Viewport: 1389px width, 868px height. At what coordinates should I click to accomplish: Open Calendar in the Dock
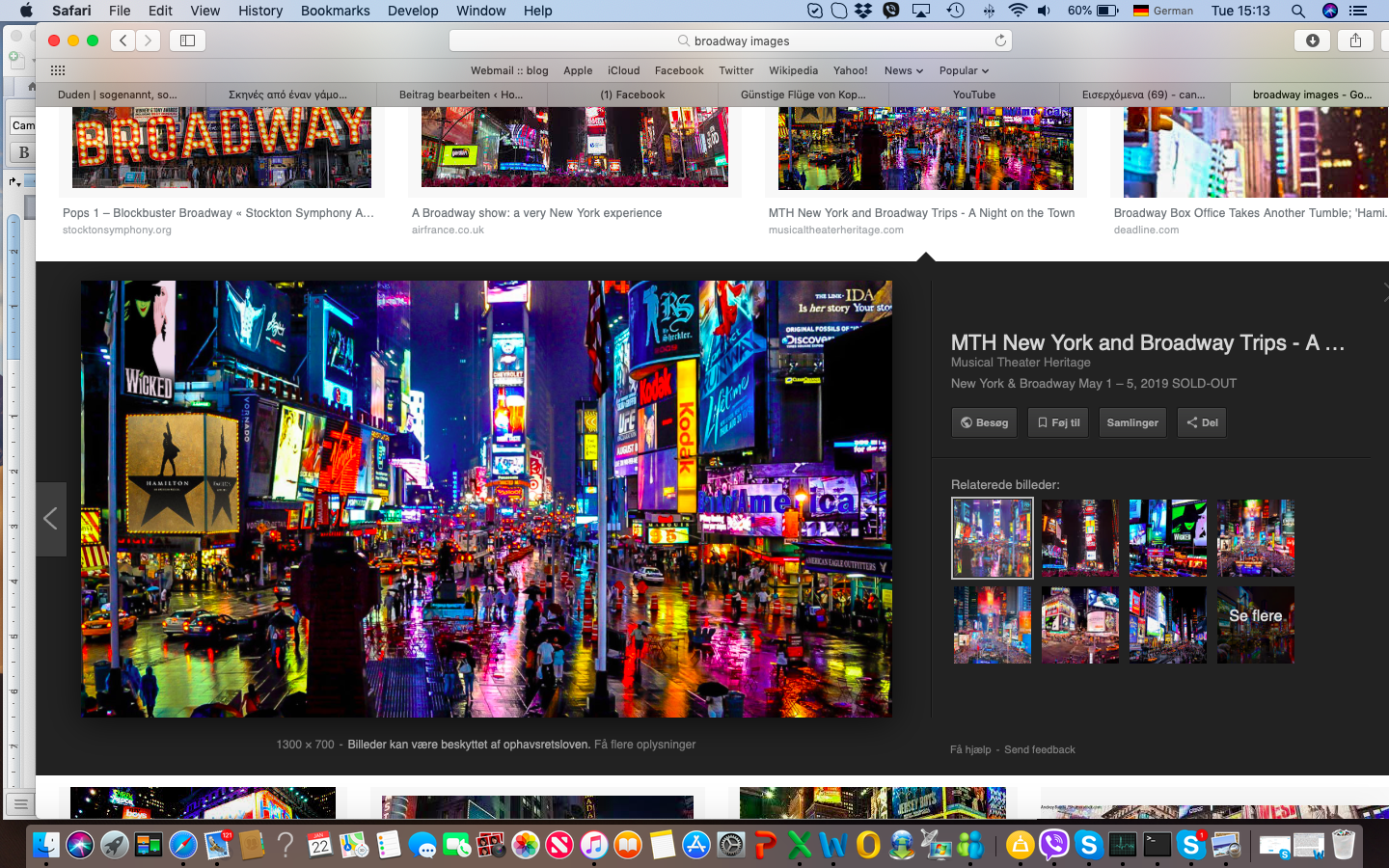pos(320,846)
